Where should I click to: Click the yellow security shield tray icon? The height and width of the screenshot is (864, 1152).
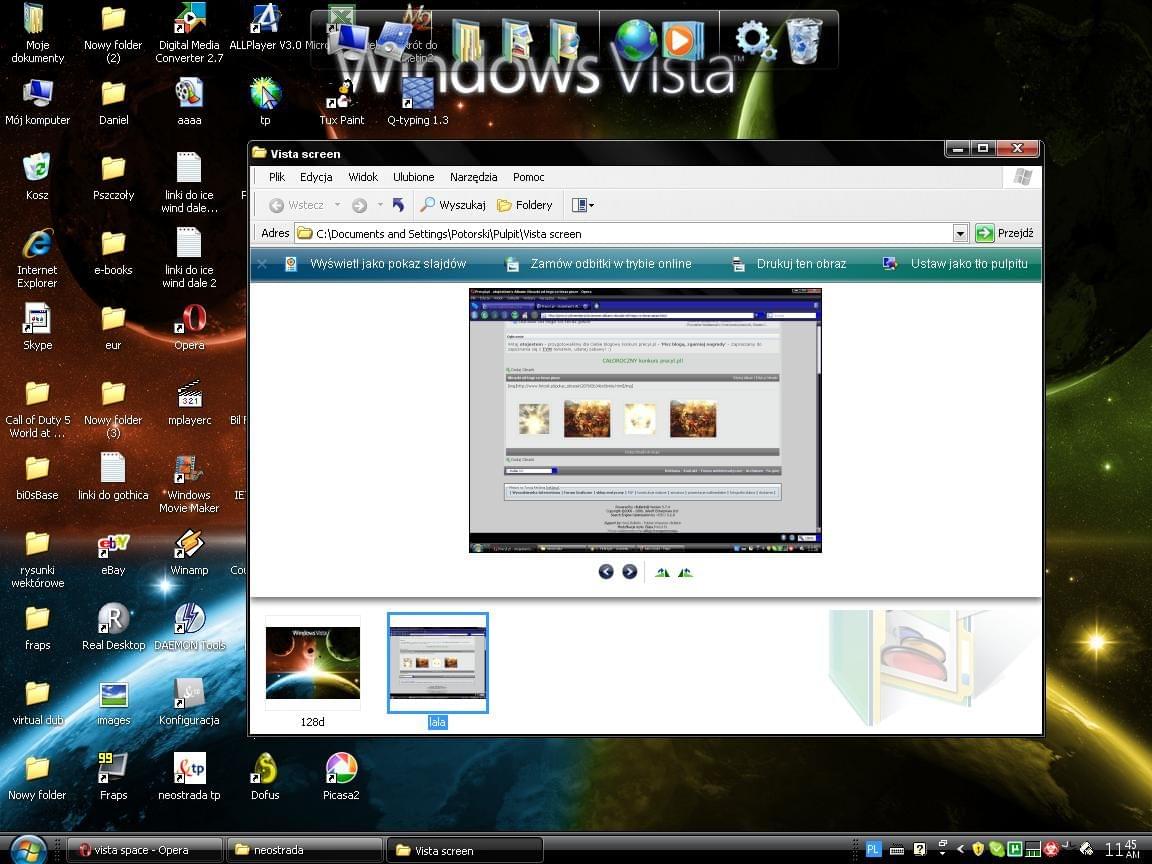[978, 849]
